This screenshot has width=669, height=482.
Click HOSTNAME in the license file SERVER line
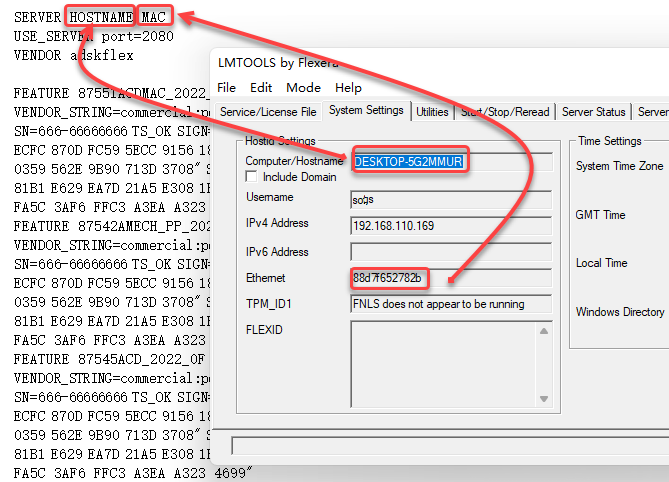101,17
